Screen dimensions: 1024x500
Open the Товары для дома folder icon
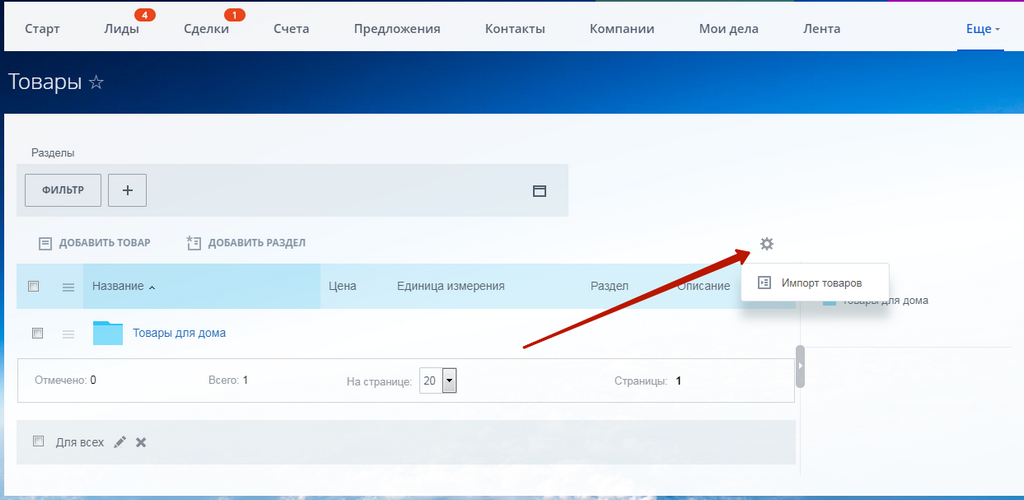108,332
